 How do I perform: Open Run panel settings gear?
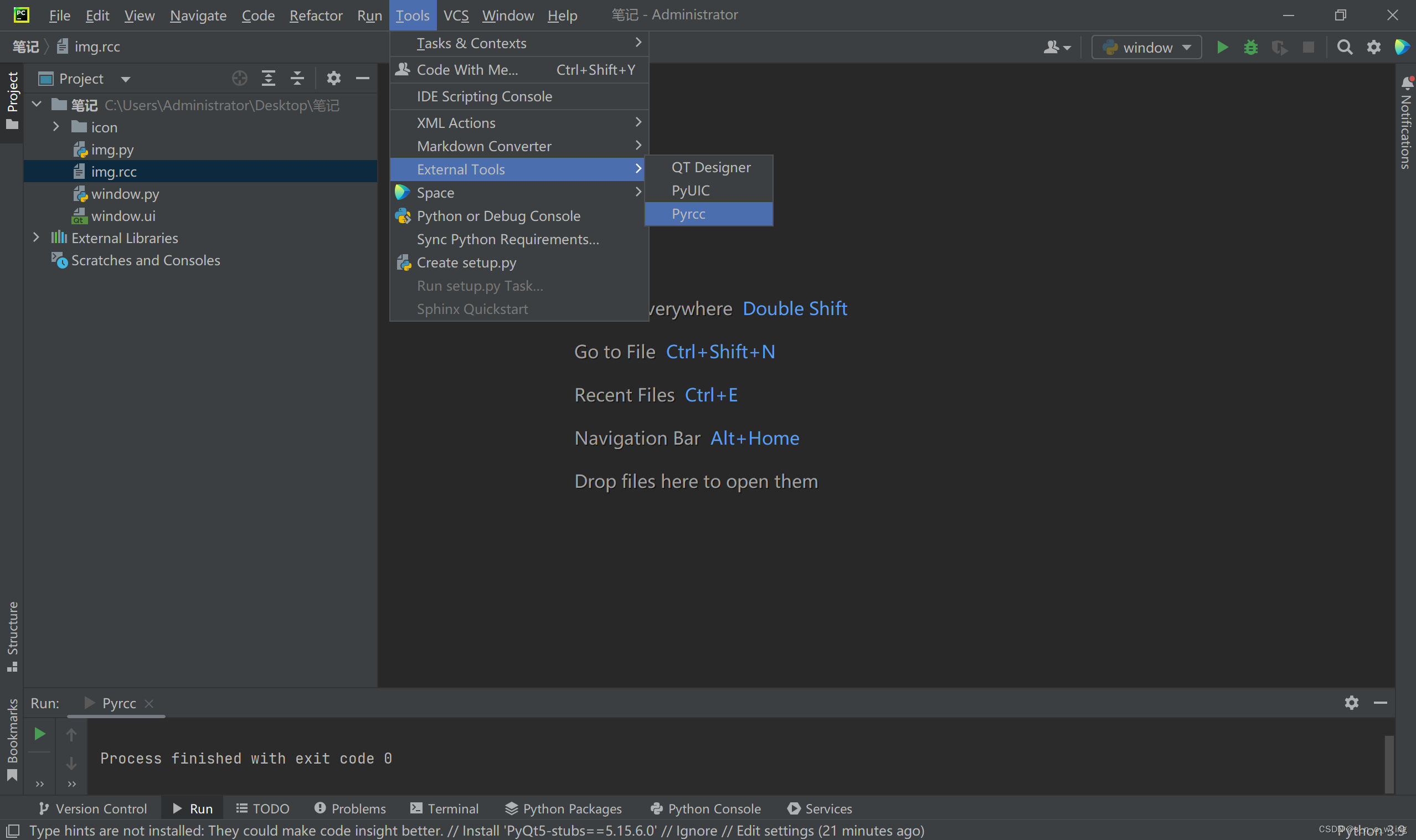click(x=1351, y=703)
